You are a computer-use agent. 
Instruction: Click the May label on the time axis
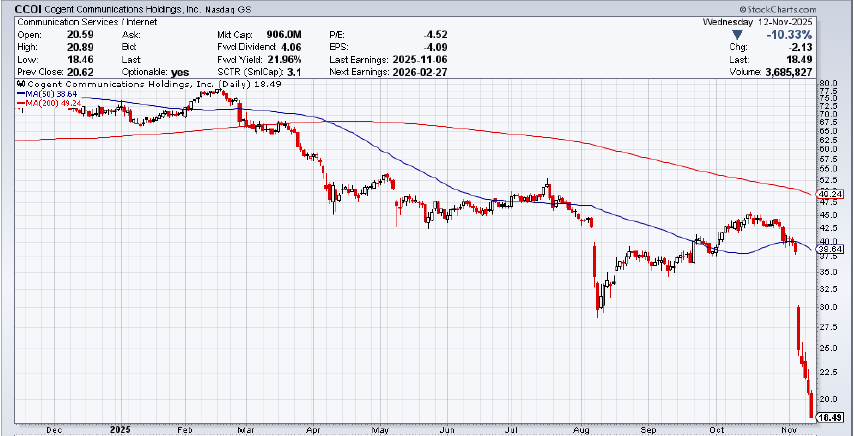pos(381,429)
